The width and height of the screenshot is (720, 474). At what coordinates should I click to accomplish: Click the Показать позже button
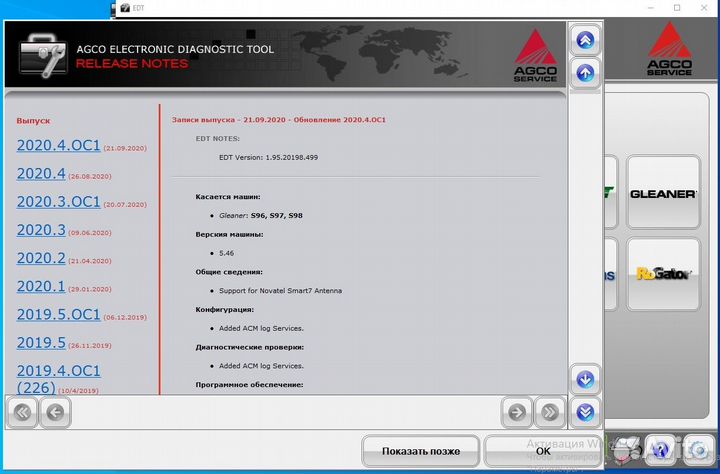(421, 451)
